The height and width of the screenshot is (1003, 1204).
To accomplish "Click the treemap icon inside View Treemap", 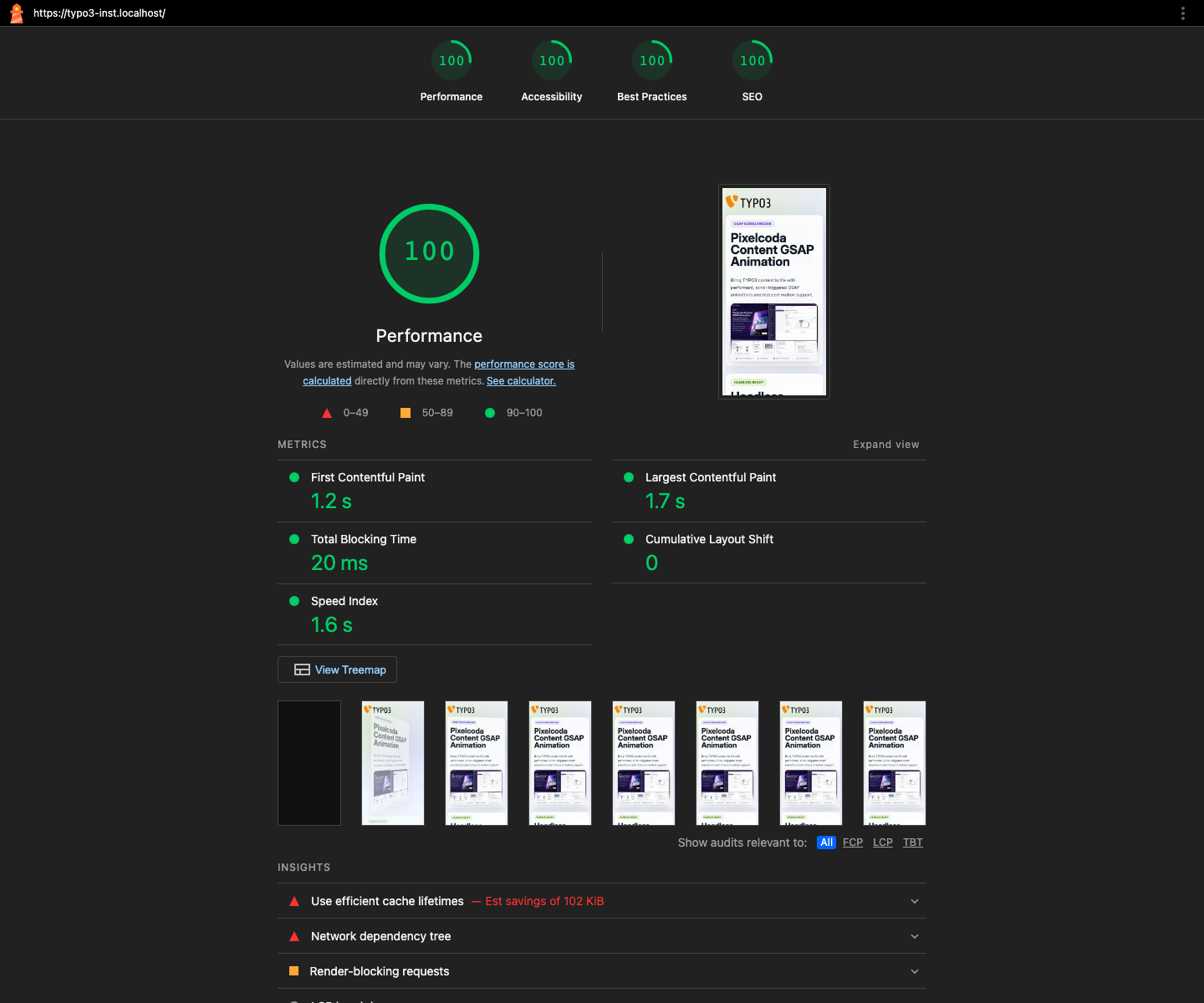I will point(302,670).
